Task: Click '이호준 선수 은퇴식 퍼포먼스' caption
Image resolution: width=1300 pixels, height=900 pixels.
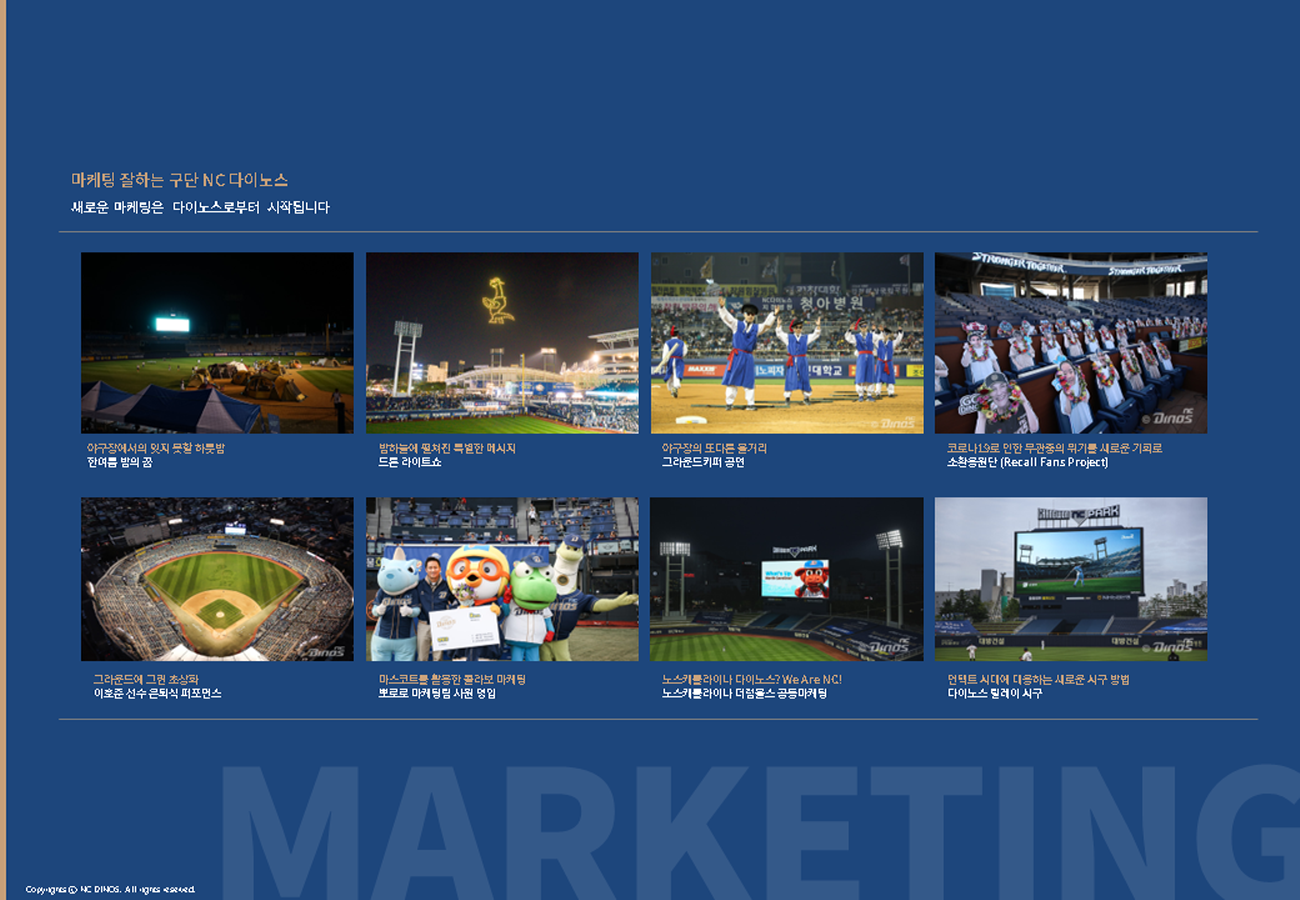Action: pos(157,693)
